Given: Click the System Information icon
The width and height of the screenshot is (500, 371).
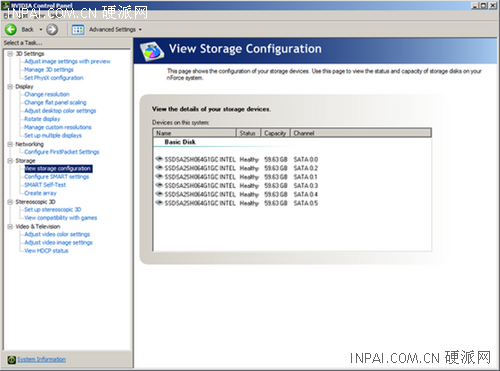Looking at the screenshot, I should click(x=12, y=360).
